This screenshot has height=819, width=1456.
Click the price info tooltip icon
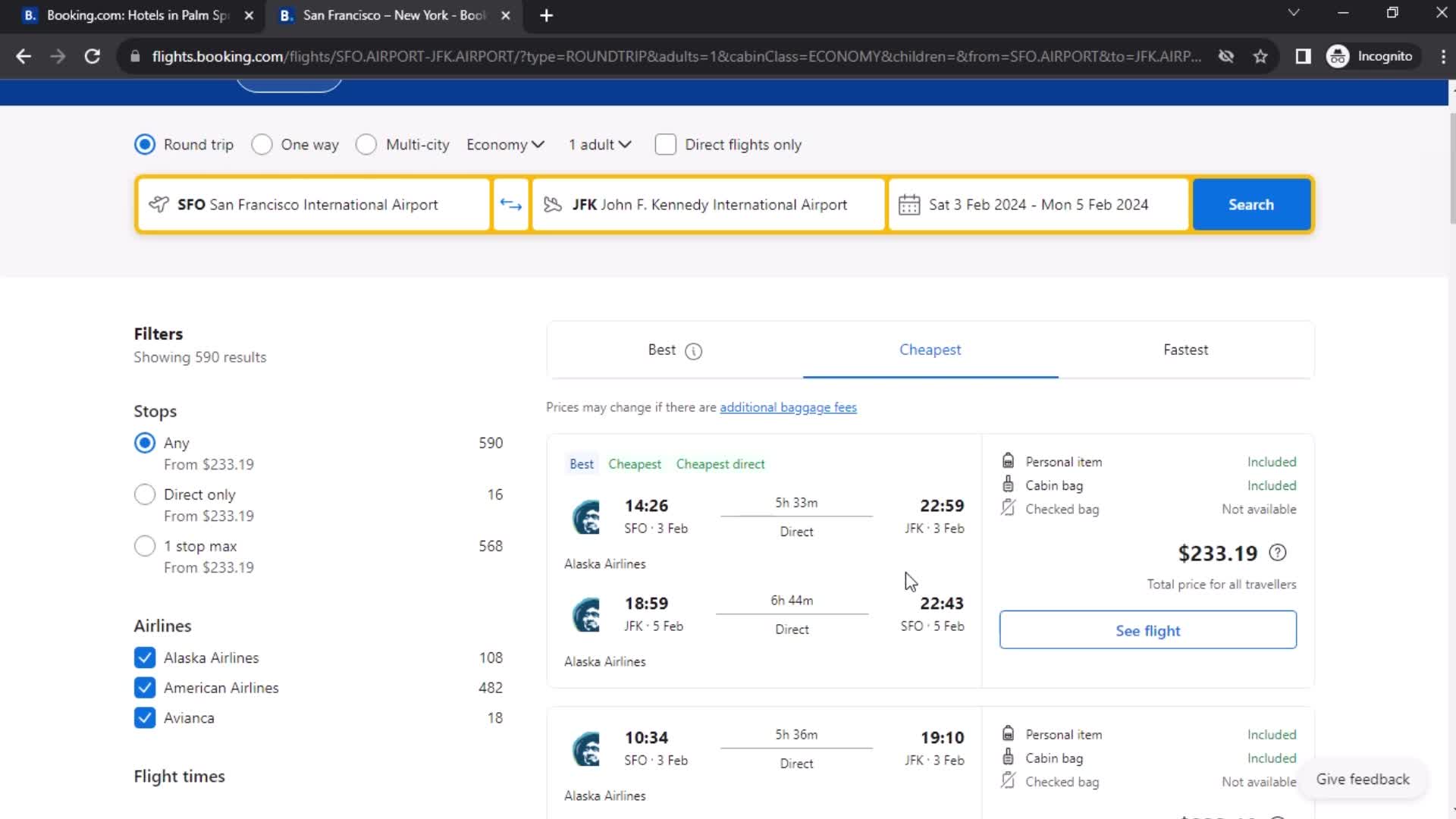point(1280,552)
